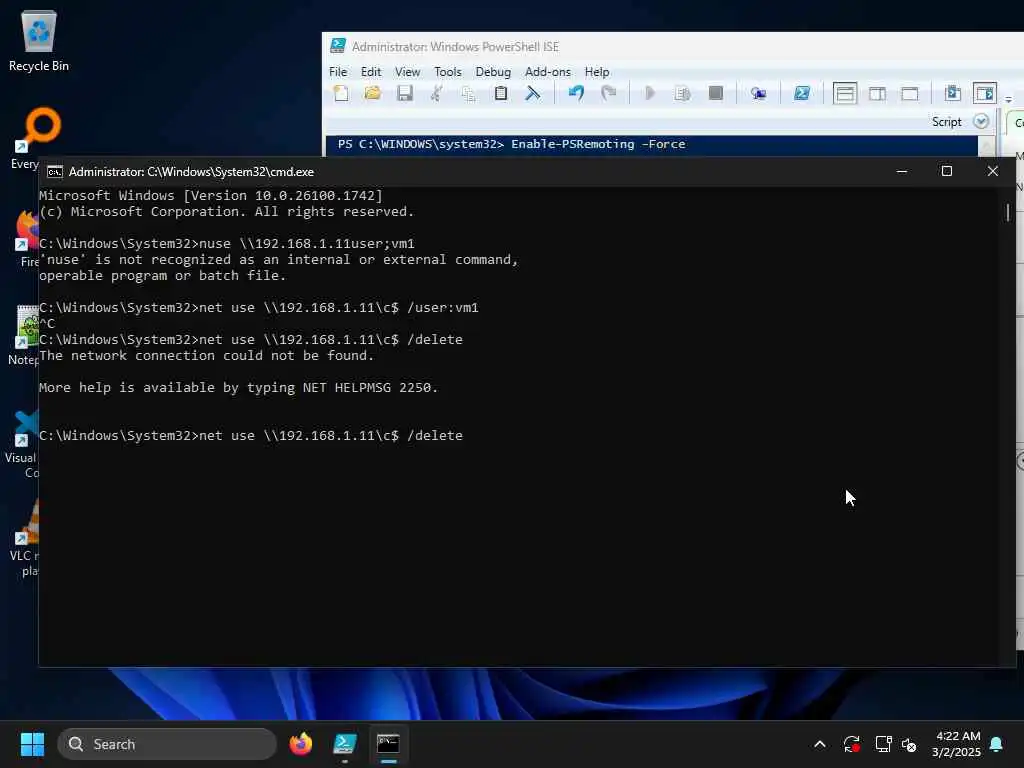
Task: Click 'The network connection could not be found.' text
Action: click(206, 356)
